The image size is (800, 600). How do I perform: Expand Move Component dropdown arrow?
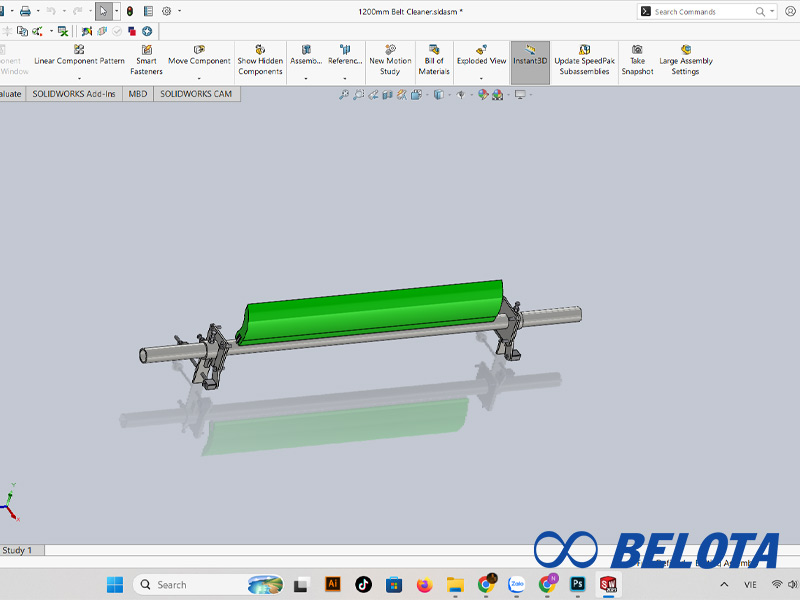pyautogui.click(x=199, y=79)
